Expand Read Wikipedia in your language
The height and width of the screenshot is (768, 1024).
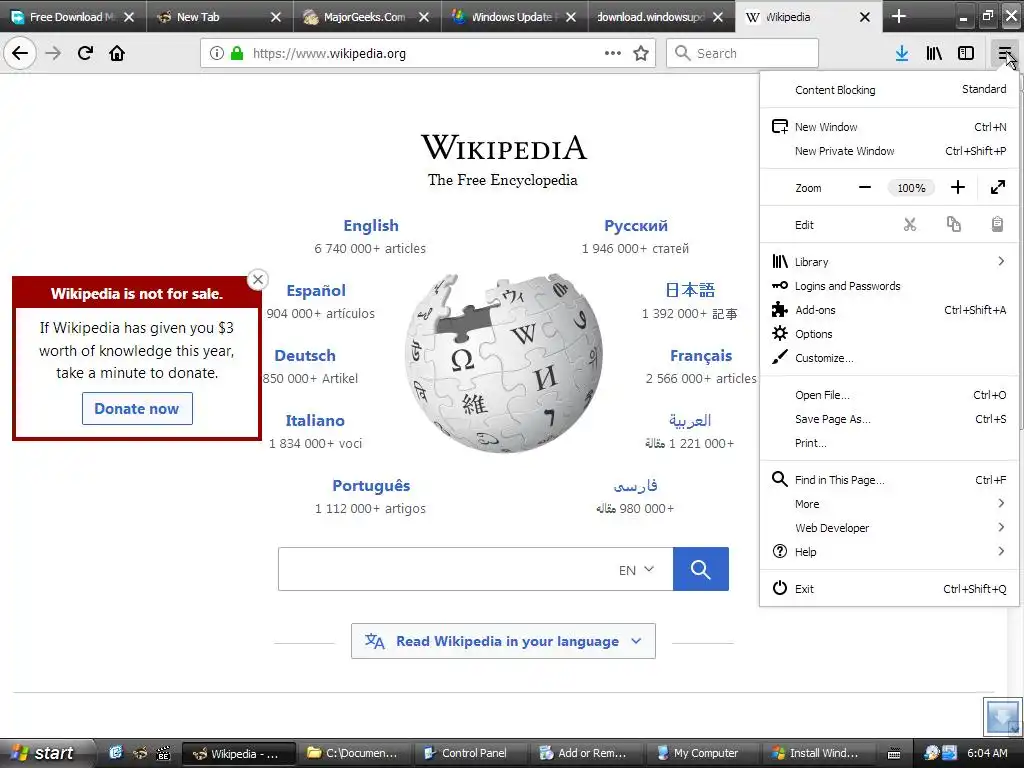coord(503,641)
